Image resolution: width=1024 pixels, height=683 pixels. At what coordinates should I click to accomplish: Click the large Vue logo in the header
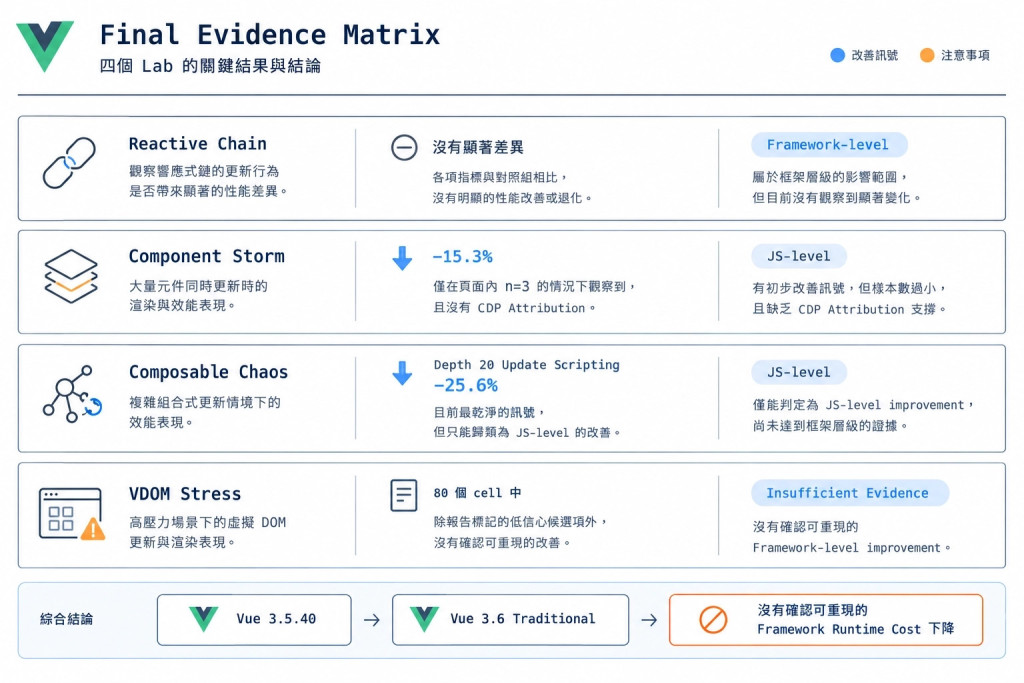tap(45, 46)
